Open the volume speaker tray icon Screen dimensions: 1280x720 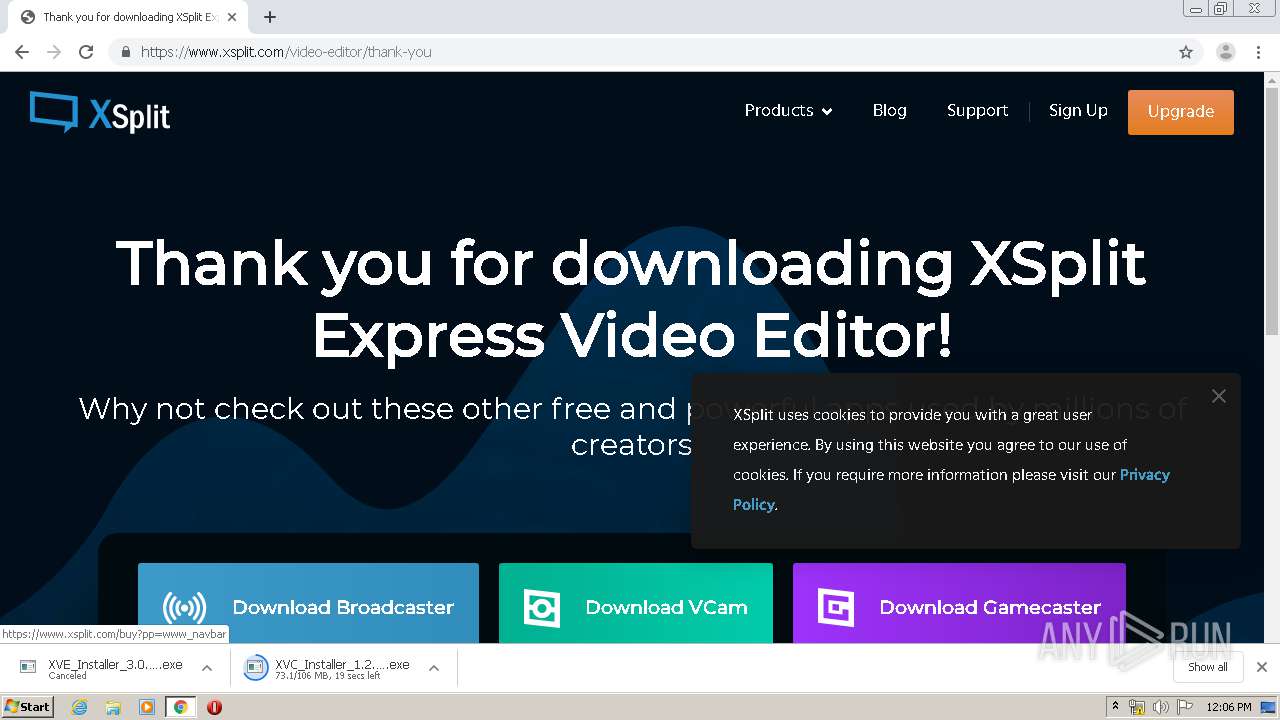(x=1160, y=707)
